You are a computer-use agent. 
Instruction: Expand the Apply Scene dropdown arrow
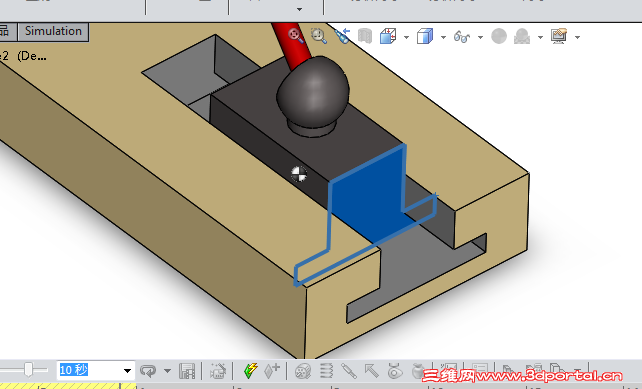pyautogui.click(x=540, y=37)
